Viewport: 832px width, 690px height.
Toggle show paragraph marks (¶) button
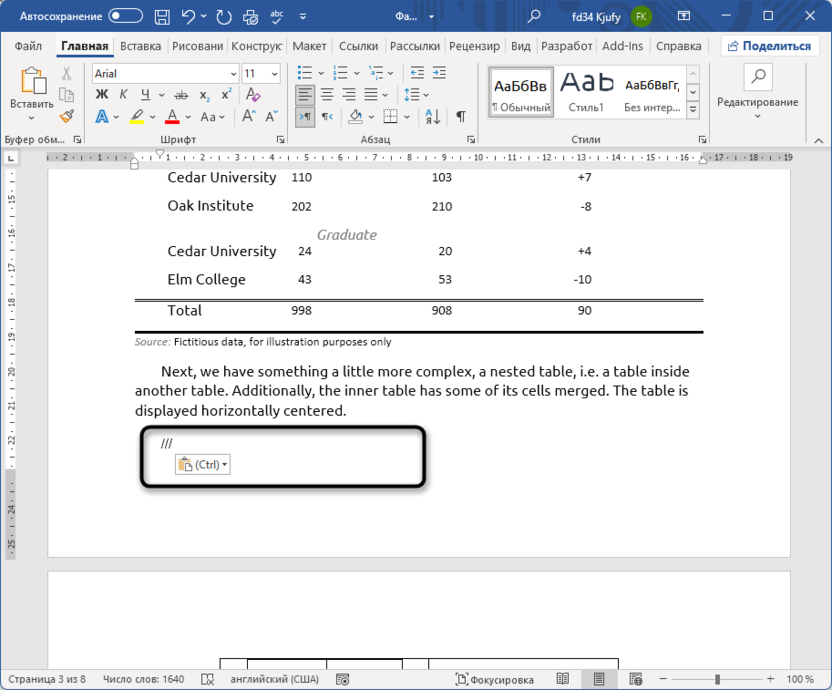[461, 117]
